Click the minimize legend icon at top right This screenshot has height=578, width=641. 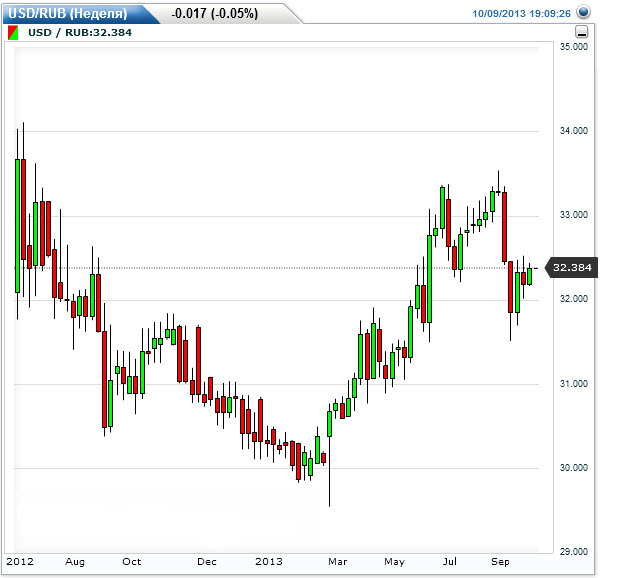(581, 32)
